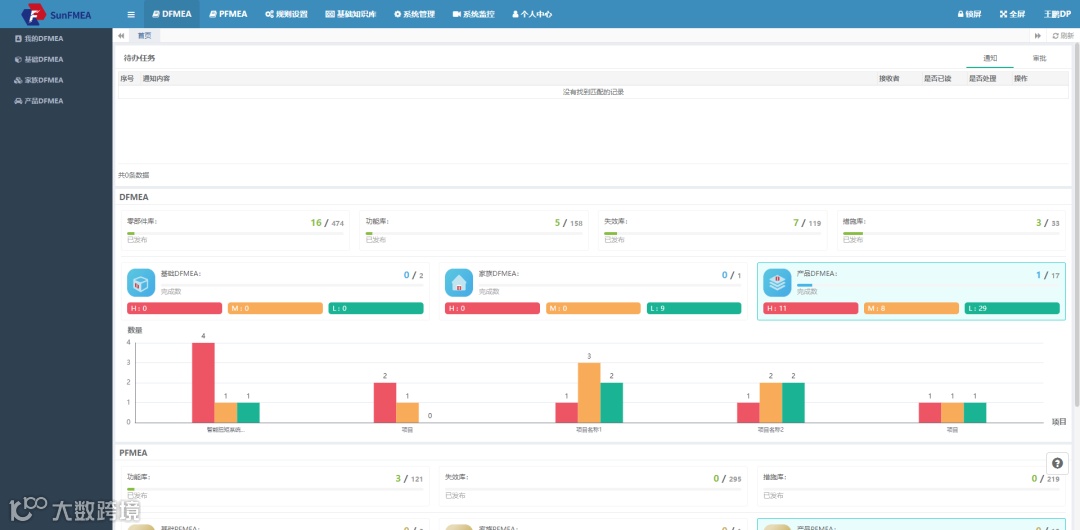Open the 规则设置 menu
This screenshot has height=530, width=1080.
(x=287, y=14)
